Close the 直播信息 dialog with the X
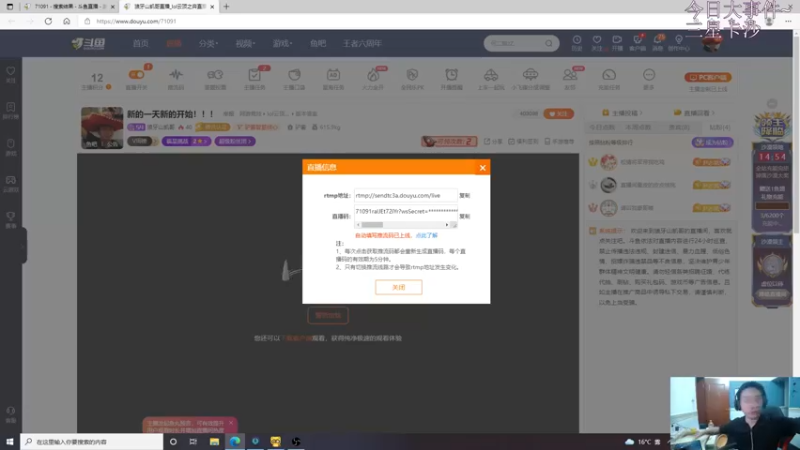 483,167
